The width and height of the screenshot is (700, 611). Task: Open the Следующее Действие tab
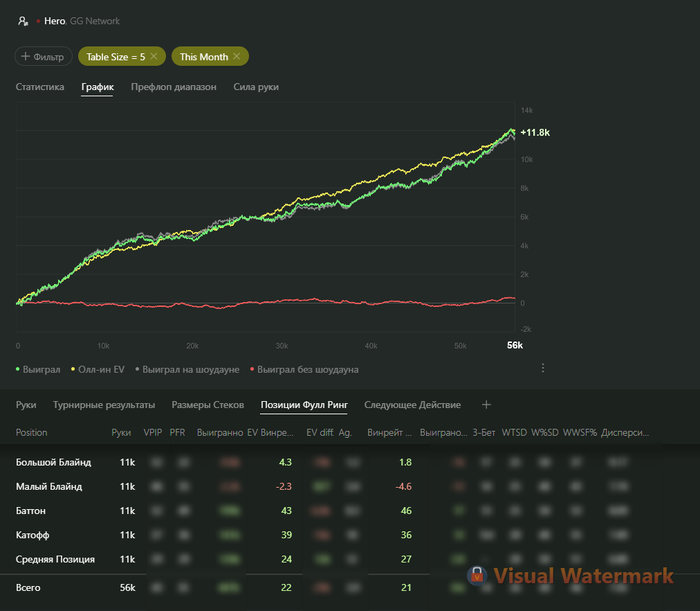(x=412, y=405)
